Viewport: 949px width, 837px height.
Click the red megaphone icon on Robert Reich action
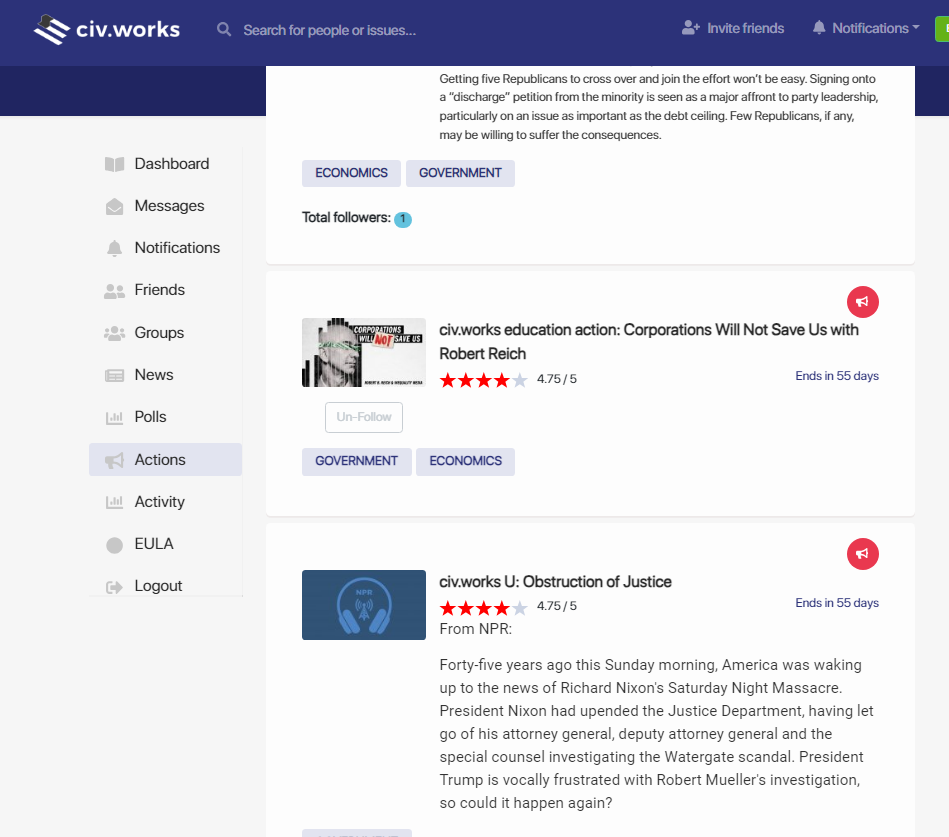tap(862, 301)
